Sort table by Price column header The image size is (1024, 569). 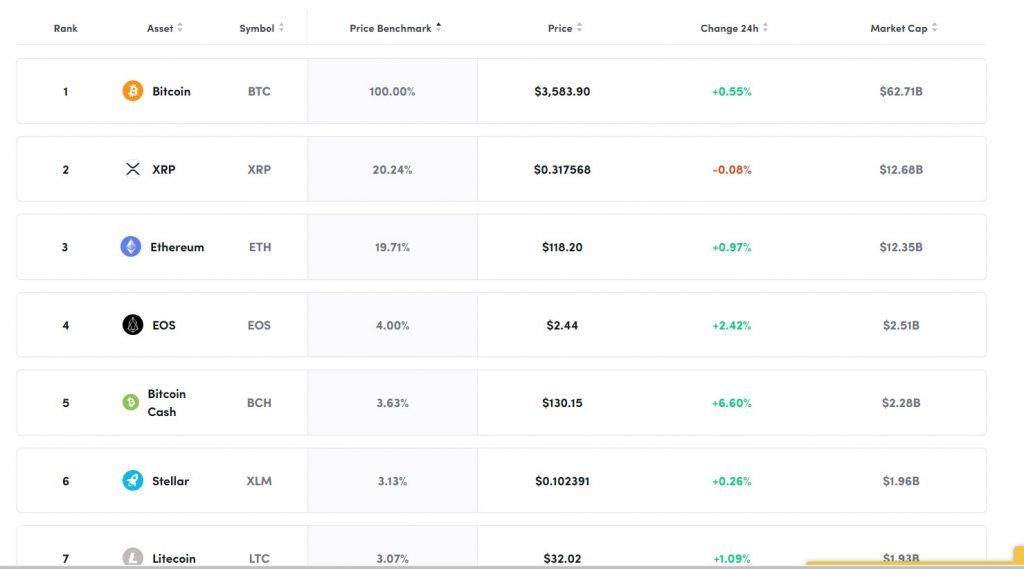(565, 29)
